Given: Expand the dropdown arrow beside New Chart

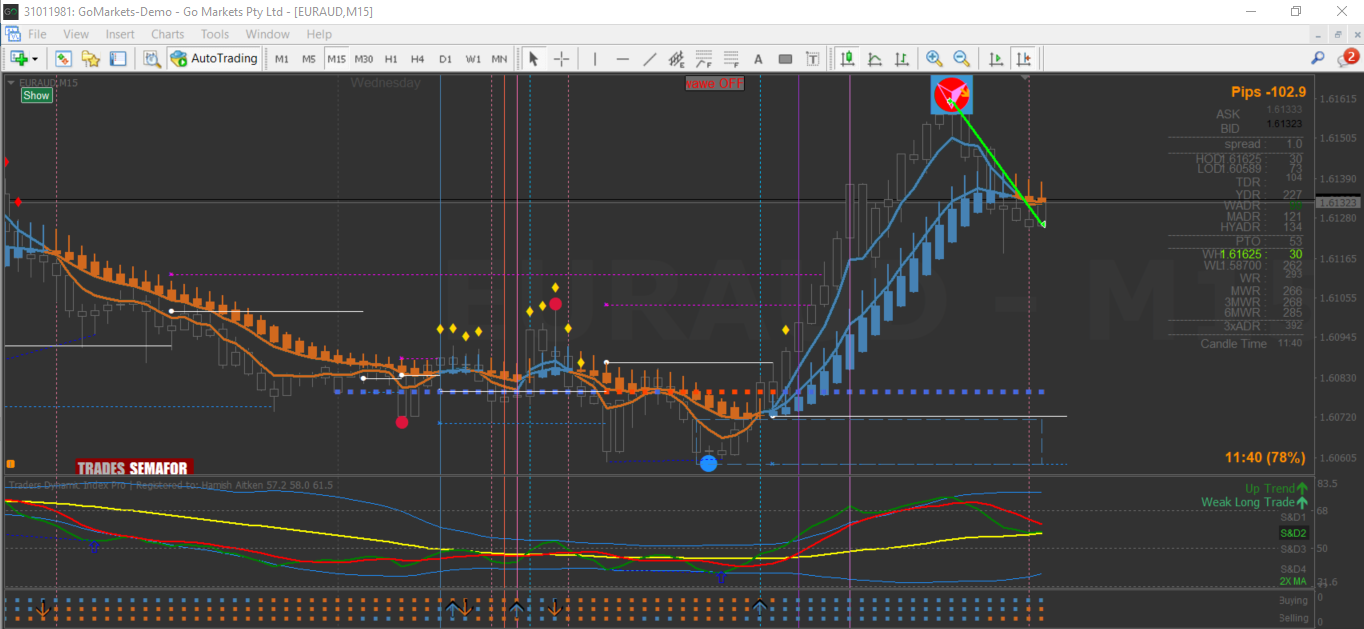Looking at the screenshot, I should click(35, 59).
